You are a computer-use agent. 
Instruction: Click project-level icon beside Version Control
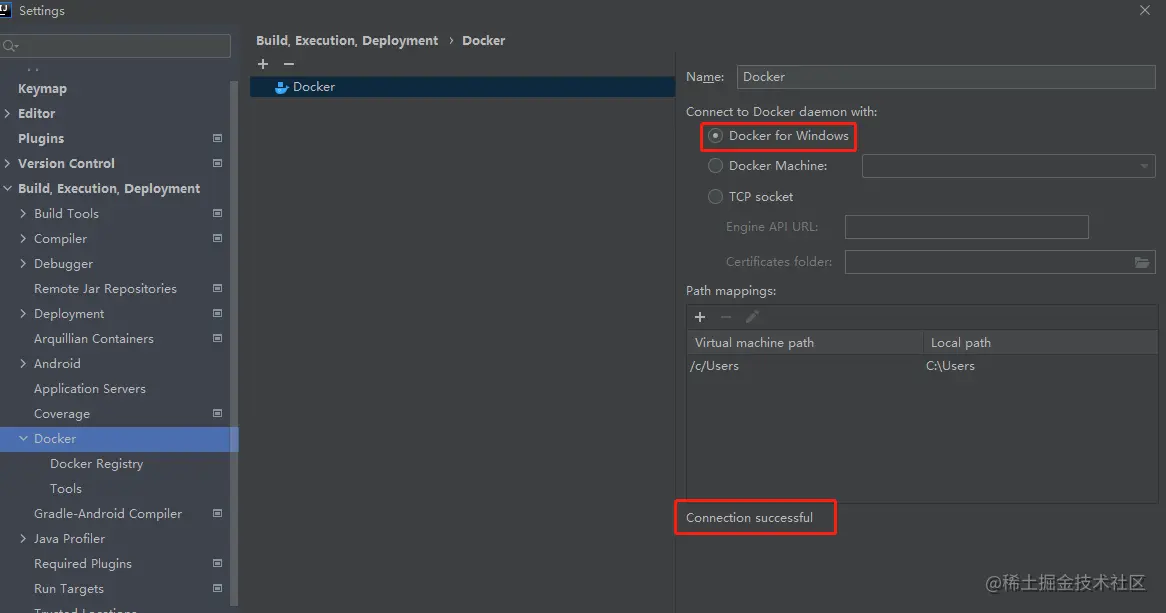[217, 163]
